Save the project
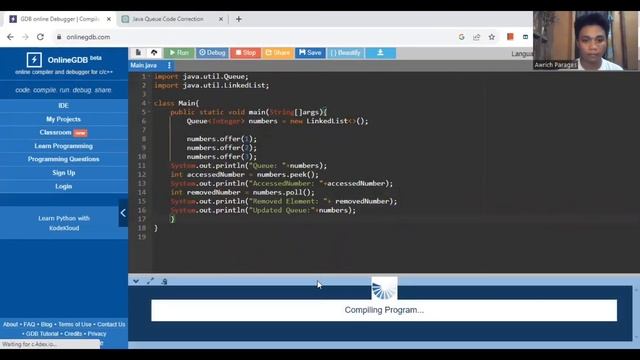Image resolution: width=640 pixels, height=360 pixels. click(x=310, y=53)
